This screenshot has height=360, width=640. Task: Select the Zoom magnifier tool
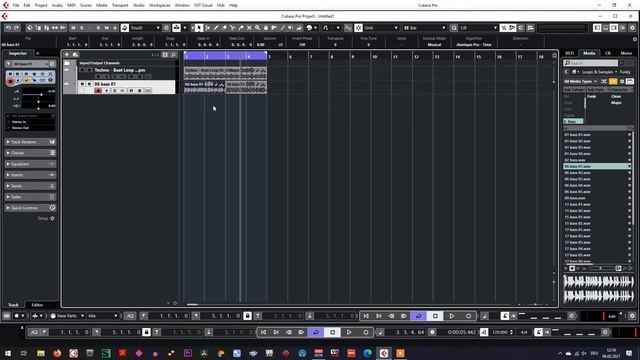pos(258,28)
